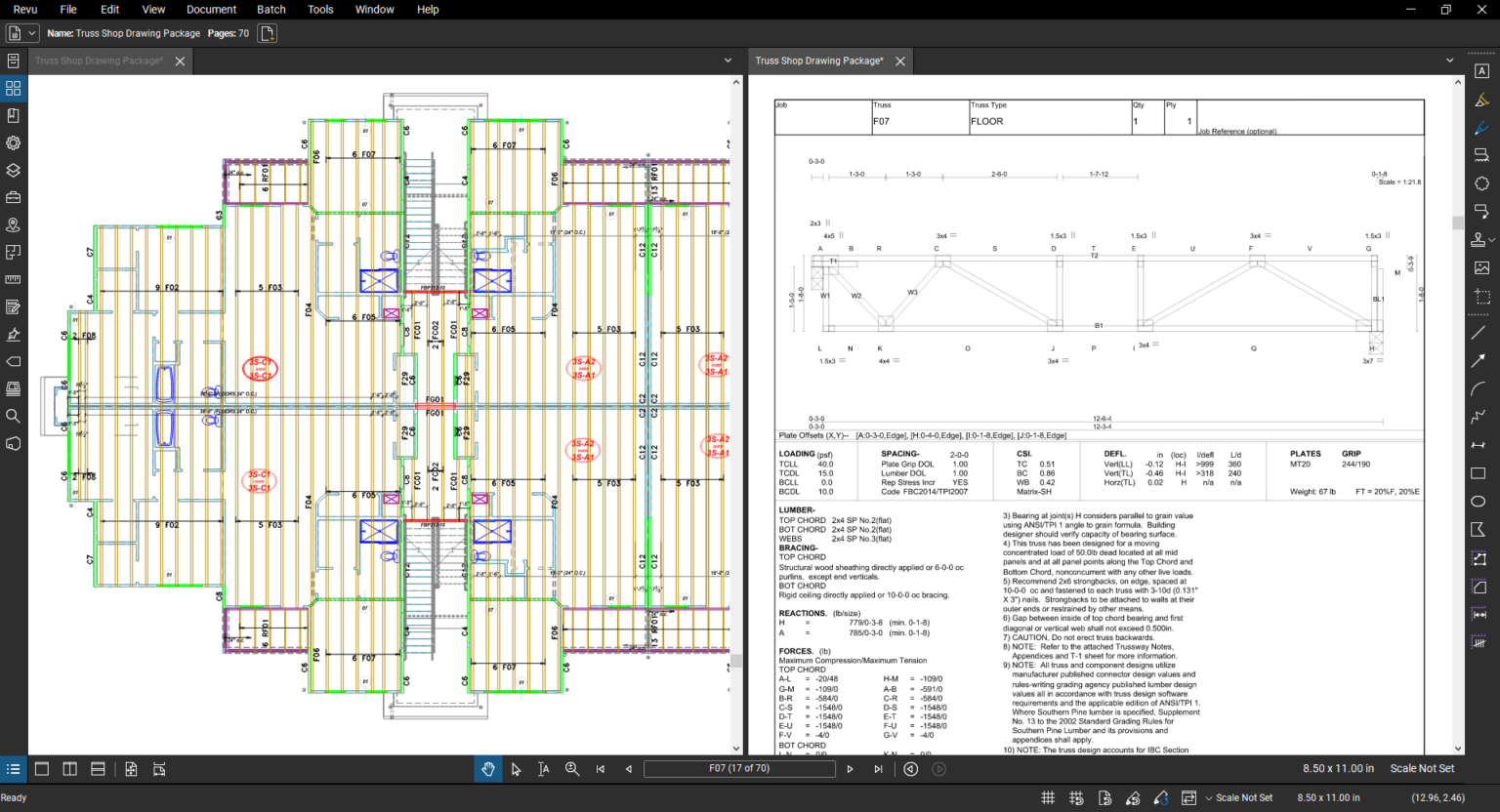Expand the left pane tab list chevron

pos(728,61)
